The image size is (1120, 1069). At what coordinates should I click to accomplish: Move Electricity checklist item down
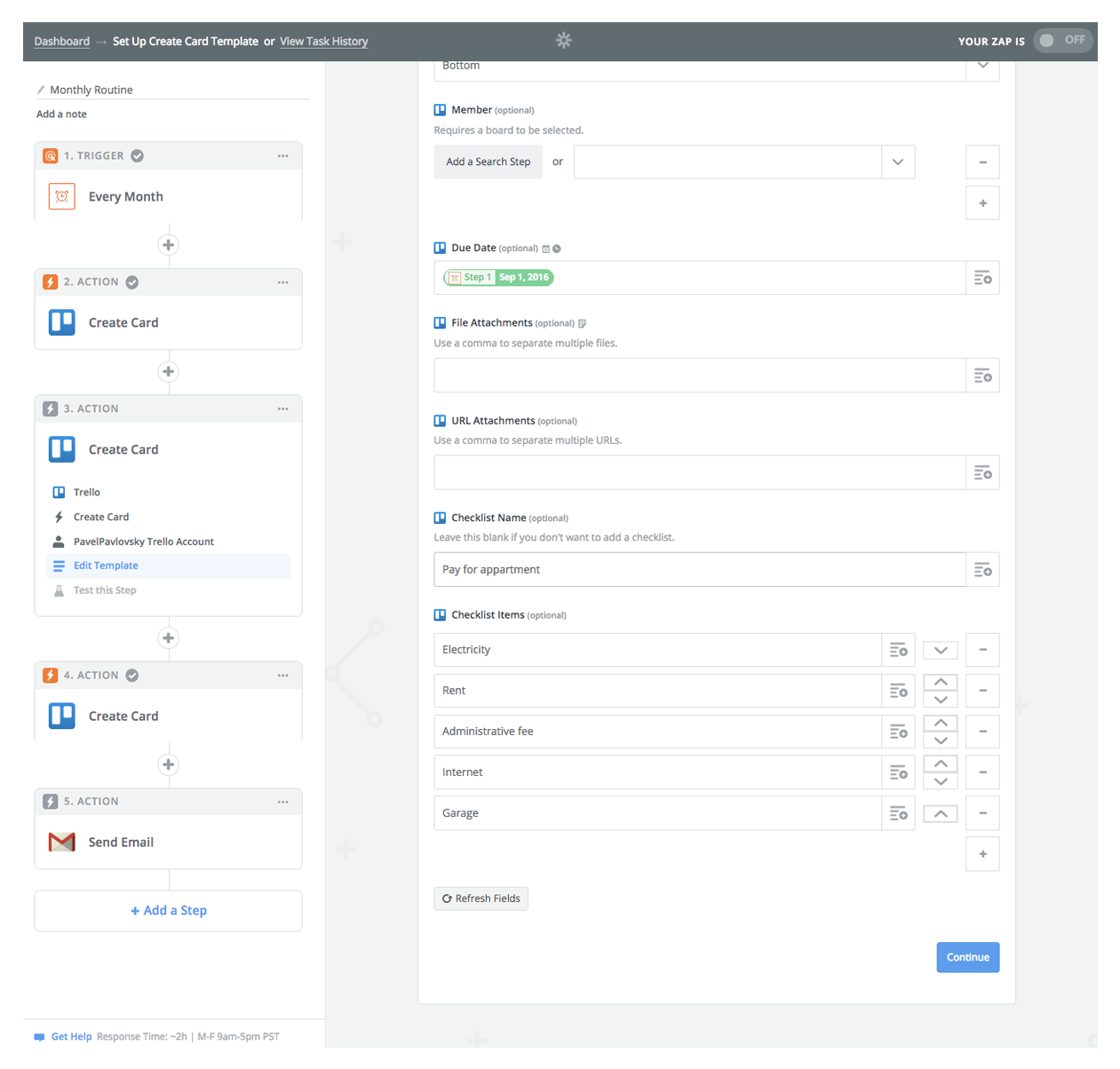click(x=941, y=651)
